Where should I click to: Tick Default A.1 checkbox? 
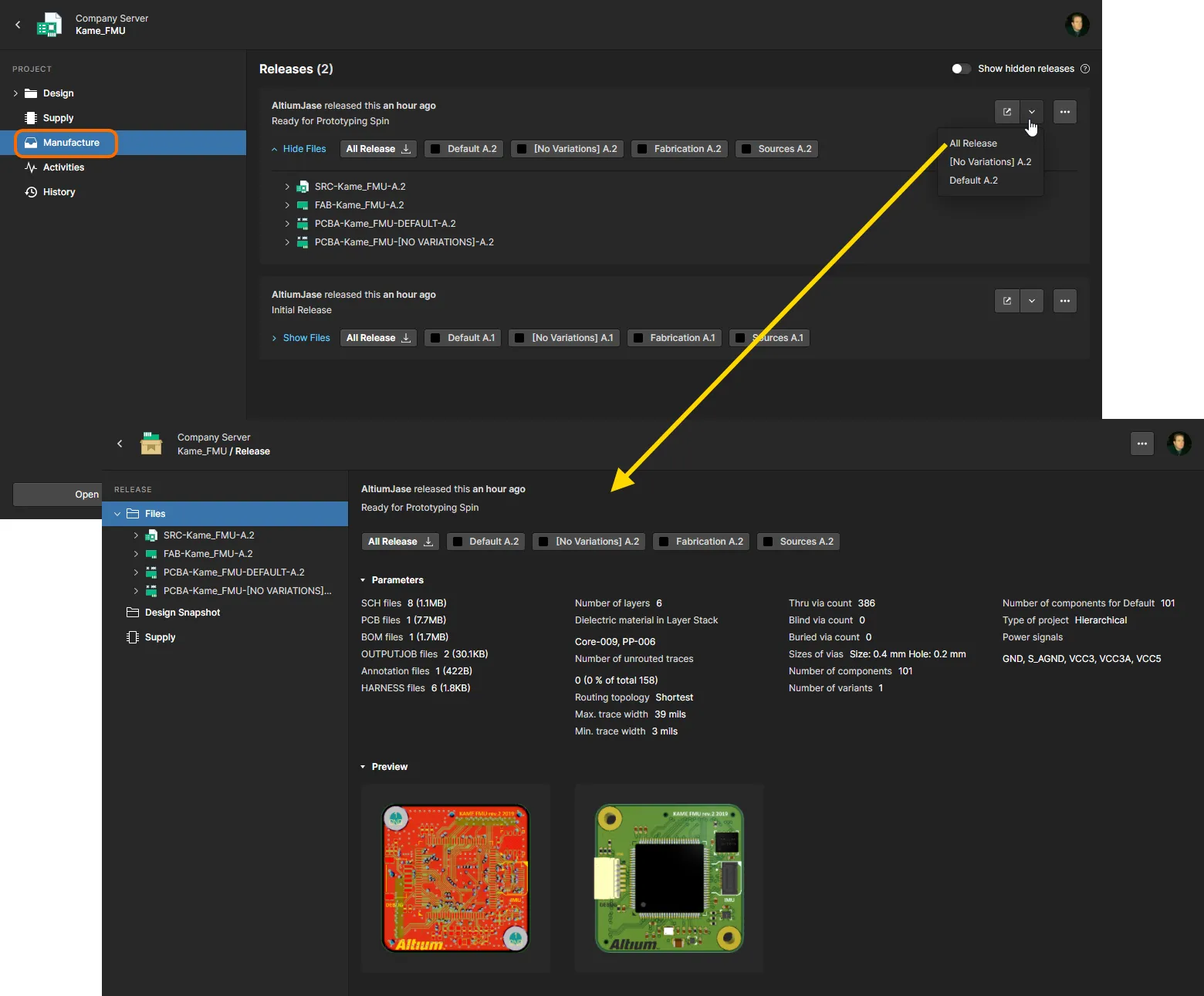436,338
